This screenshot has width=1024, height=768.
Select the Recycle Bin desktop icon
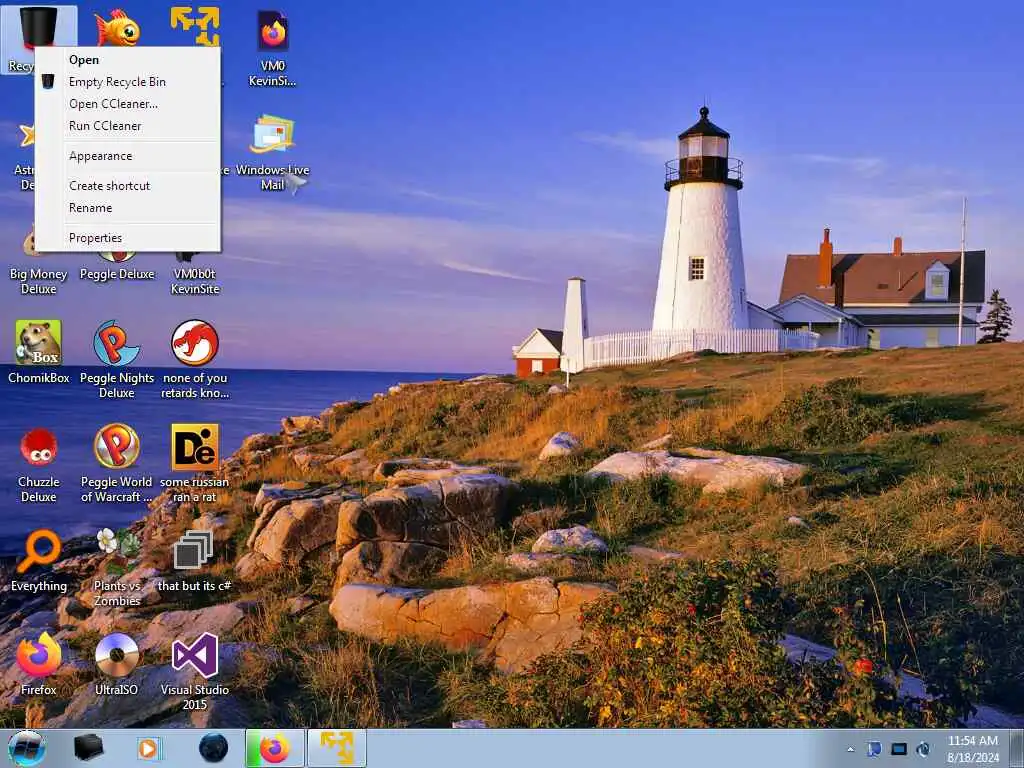tap(39, 29)
